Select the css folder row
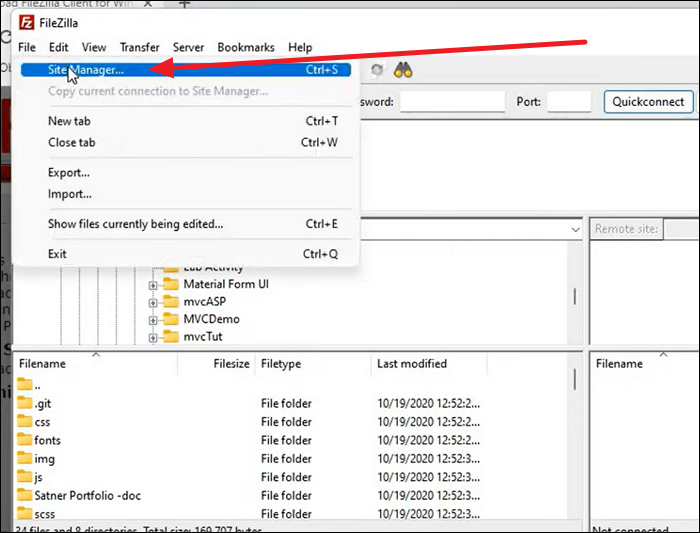This screenshot has height=533, width=700. pos(292,421)
